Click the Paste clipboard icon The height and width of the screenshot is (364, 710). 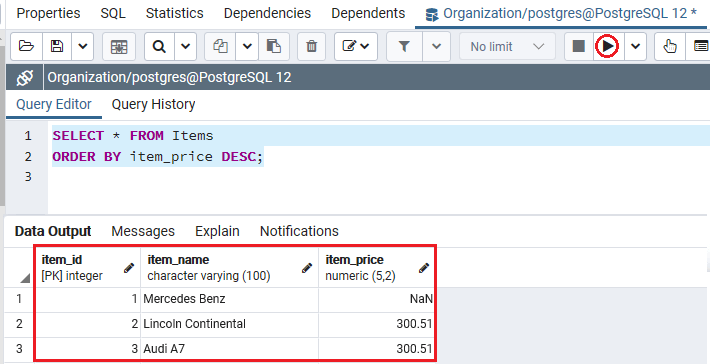click(x=274, y=46)
